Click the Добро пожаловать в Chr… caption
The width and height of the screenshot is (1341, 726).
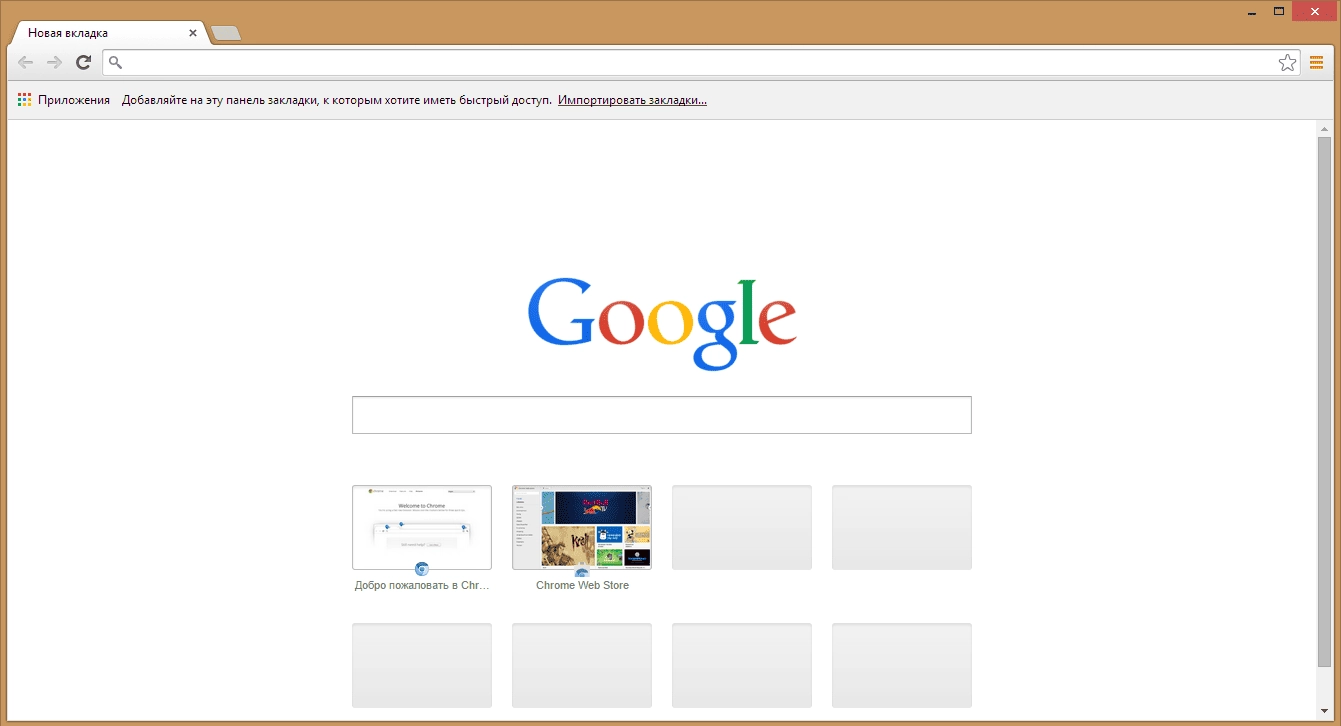click(422, 585)
